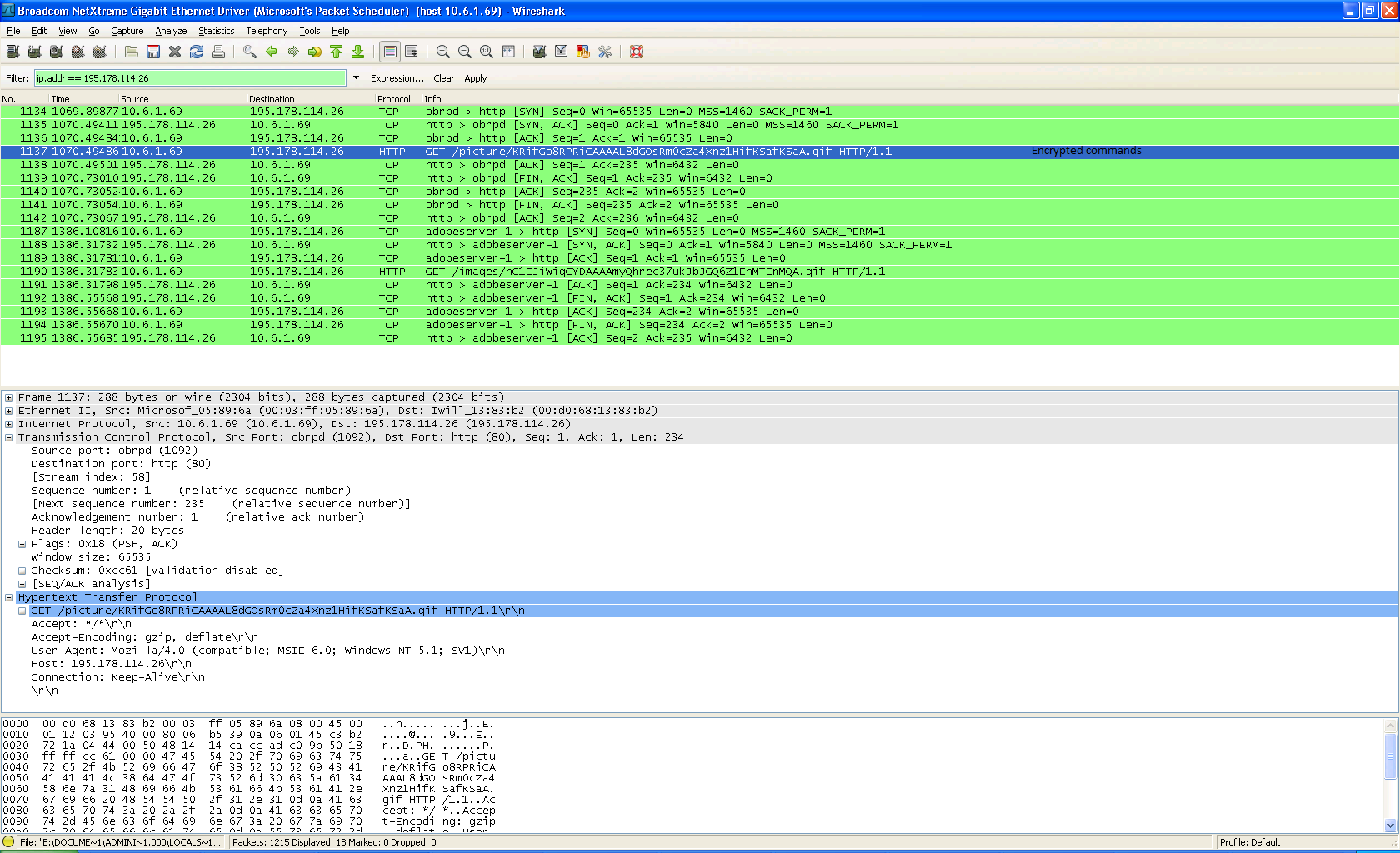Click the go-to-packet-number icon
The image size is (1400, 853).
pyautogui.click(x=315, y=52)
